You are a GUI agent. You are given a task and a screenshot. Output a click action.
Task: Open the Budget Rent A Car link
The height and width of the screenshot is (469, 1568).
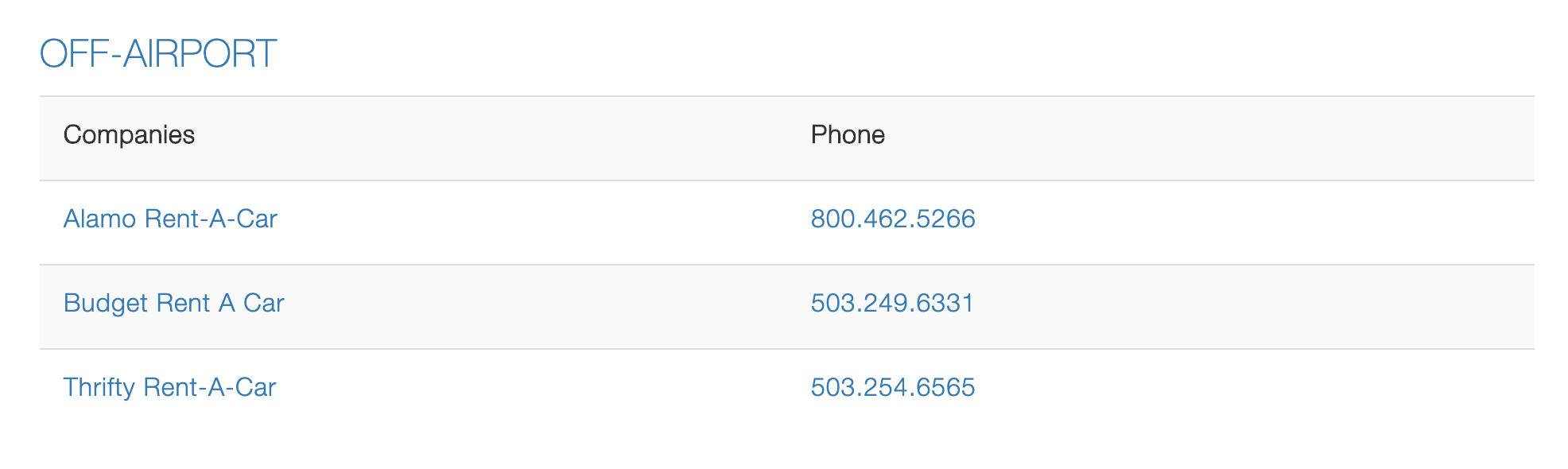point(173,303)
